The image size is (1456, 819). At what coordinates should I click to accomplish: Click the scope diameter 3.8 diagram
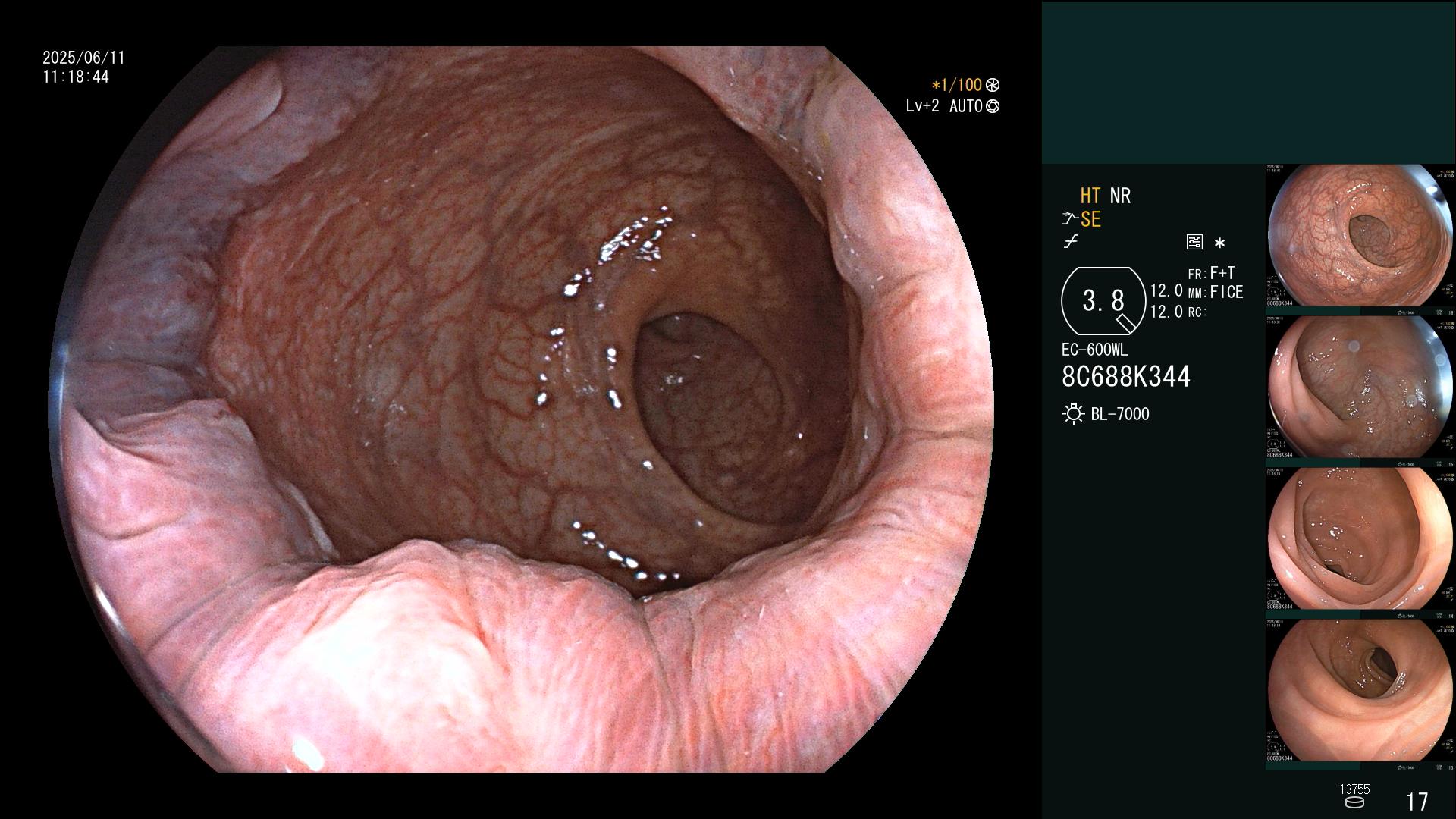point(1103,301)
